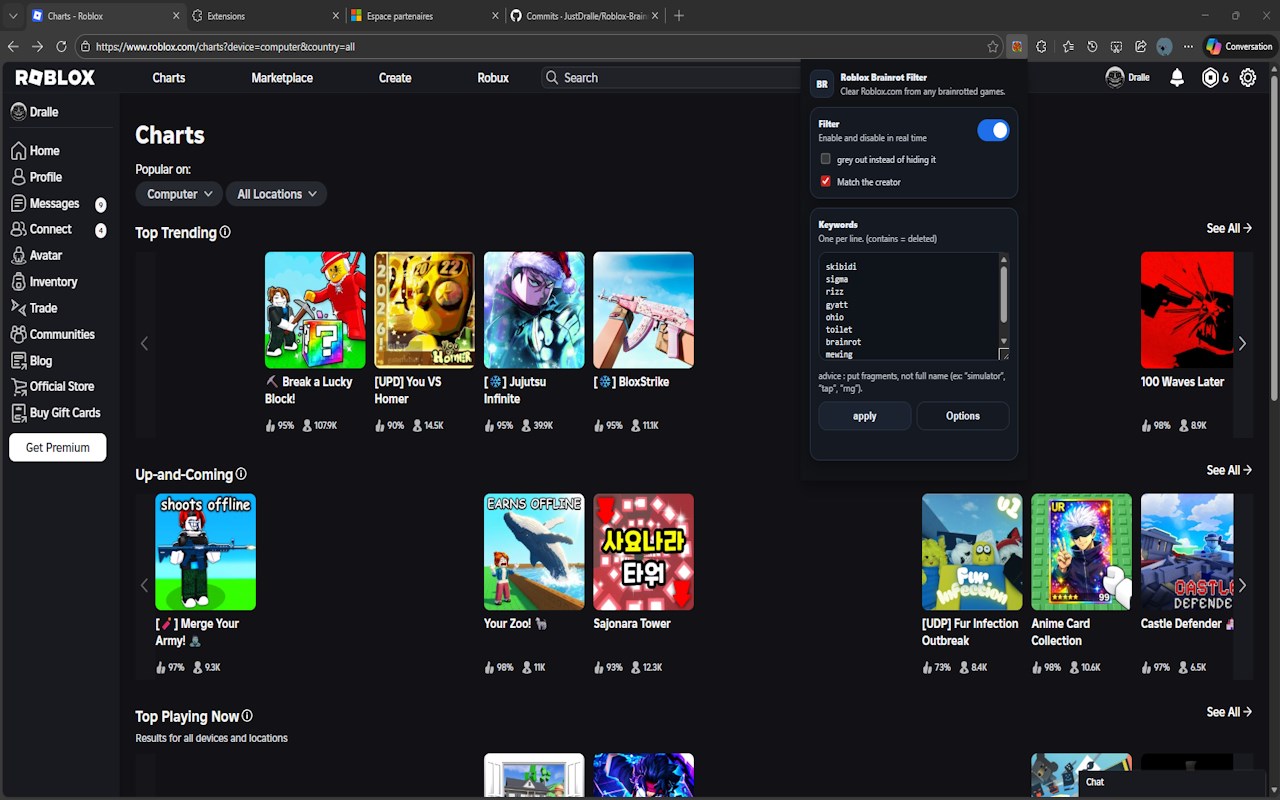Viewport: 1280px width, 800px height.
Task: Click into the Keywords text area
Action: point(908,306)
